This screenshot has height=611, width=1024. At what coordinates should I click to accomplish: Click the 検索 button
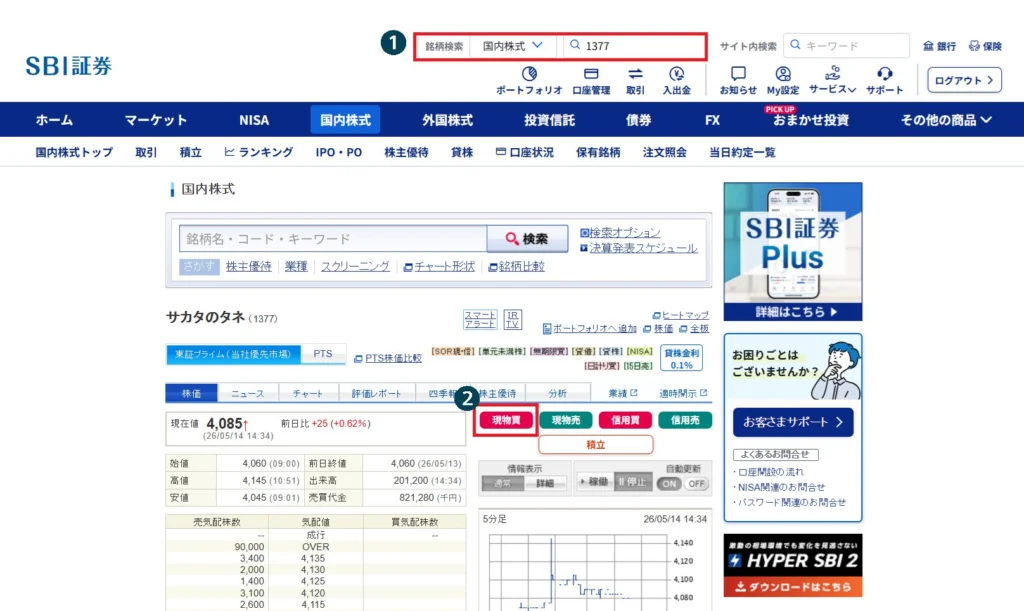(527, 238)
